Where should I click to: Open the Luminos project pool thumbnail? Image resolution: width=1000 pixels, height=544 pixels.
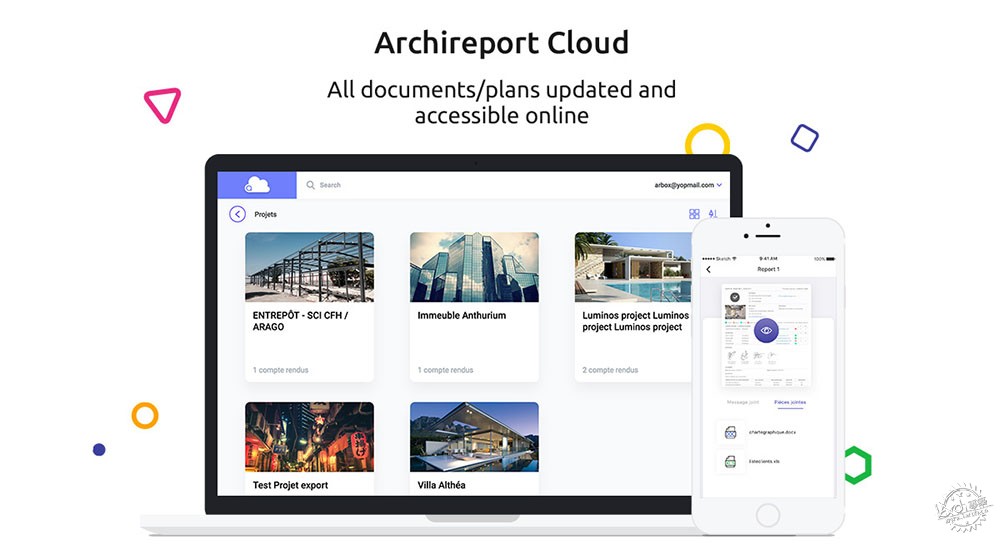tap(633, 267)
